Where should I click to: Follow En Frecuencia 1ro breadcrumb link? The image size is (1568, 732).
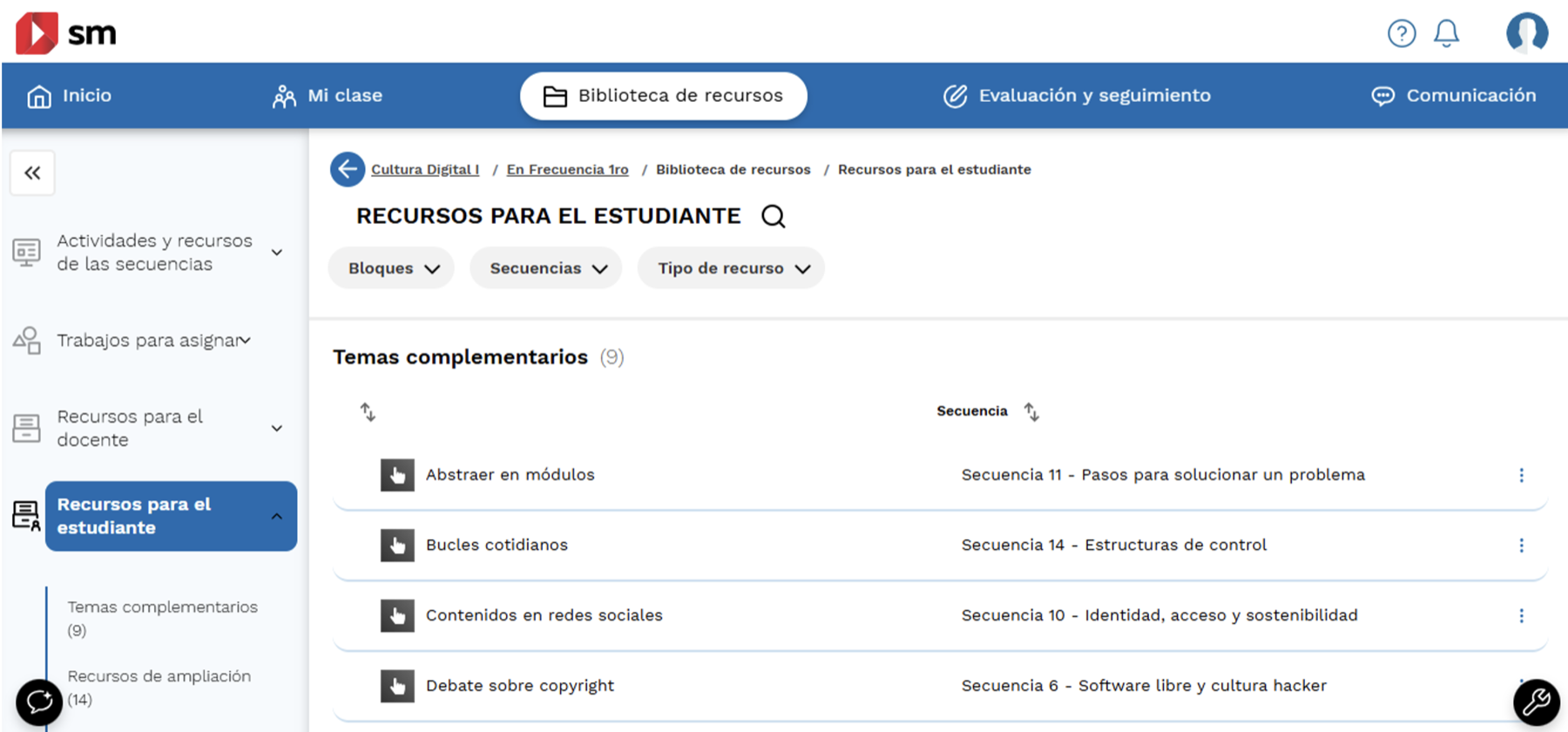(568, 170)
